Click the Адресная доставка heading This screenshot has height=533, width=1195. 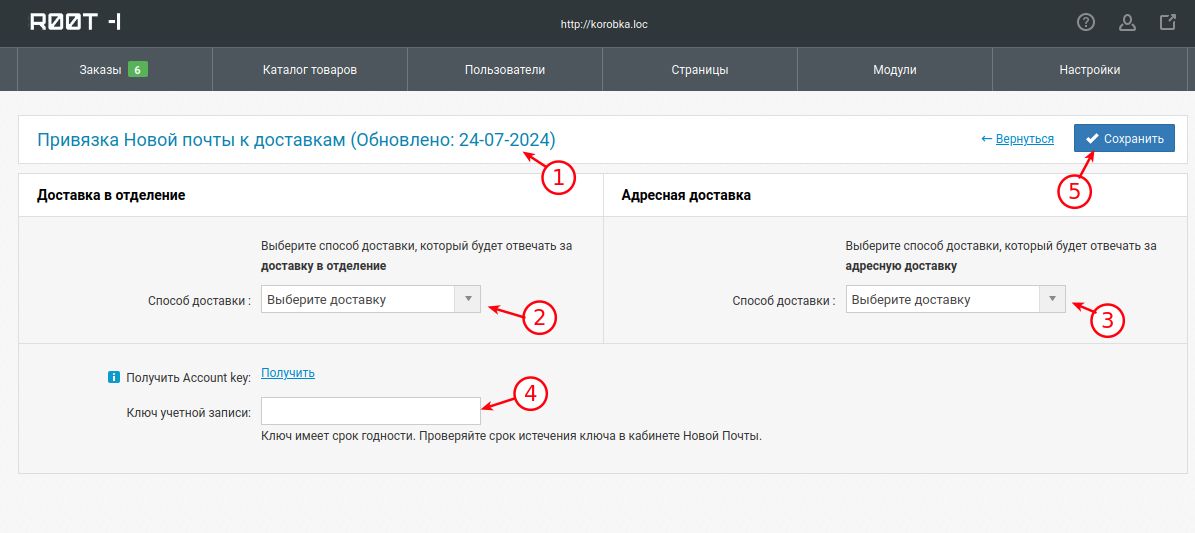click(x=686, y=195)
